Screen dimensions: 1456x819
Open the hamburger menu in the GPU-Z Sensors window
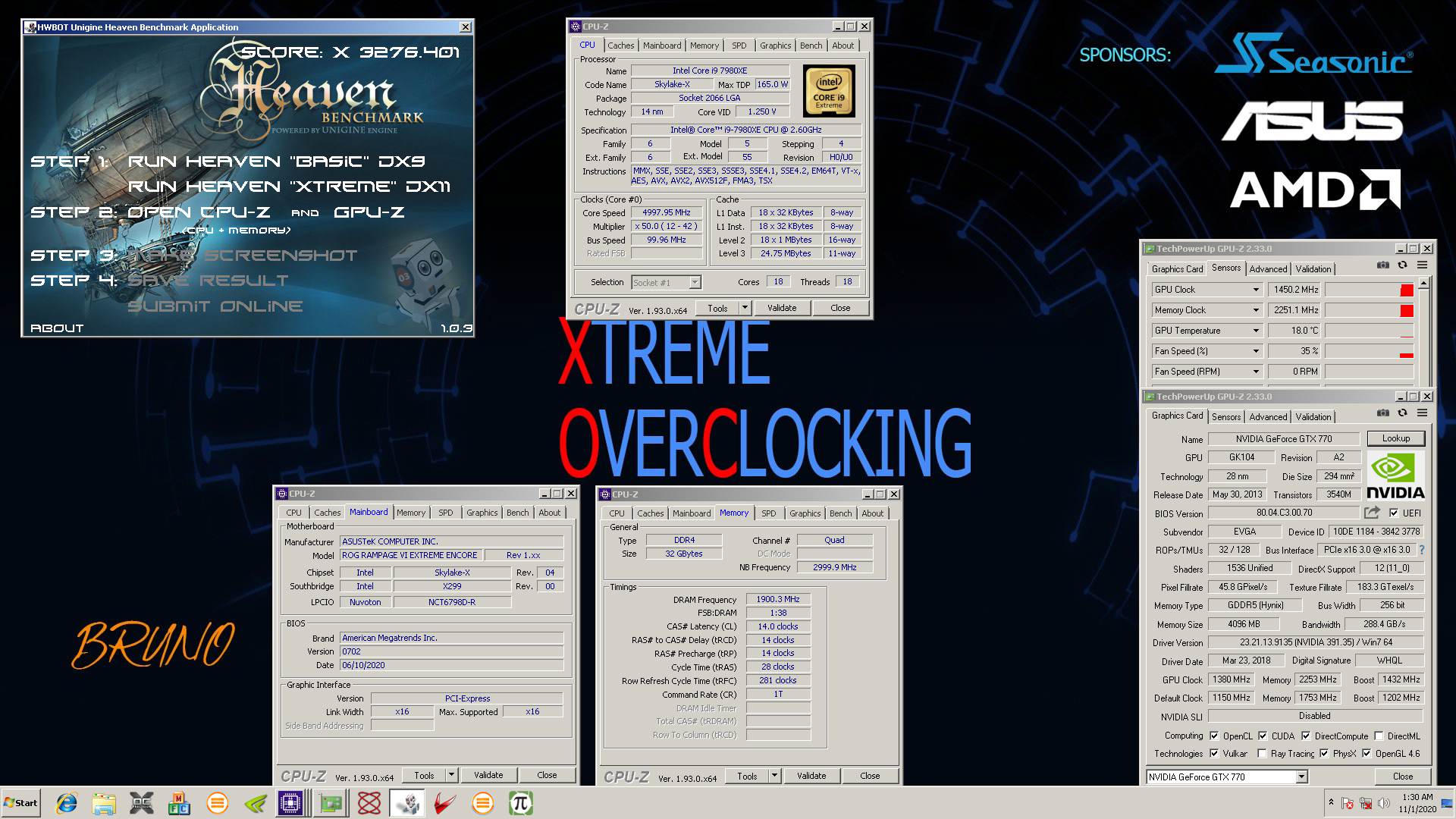1422,265
